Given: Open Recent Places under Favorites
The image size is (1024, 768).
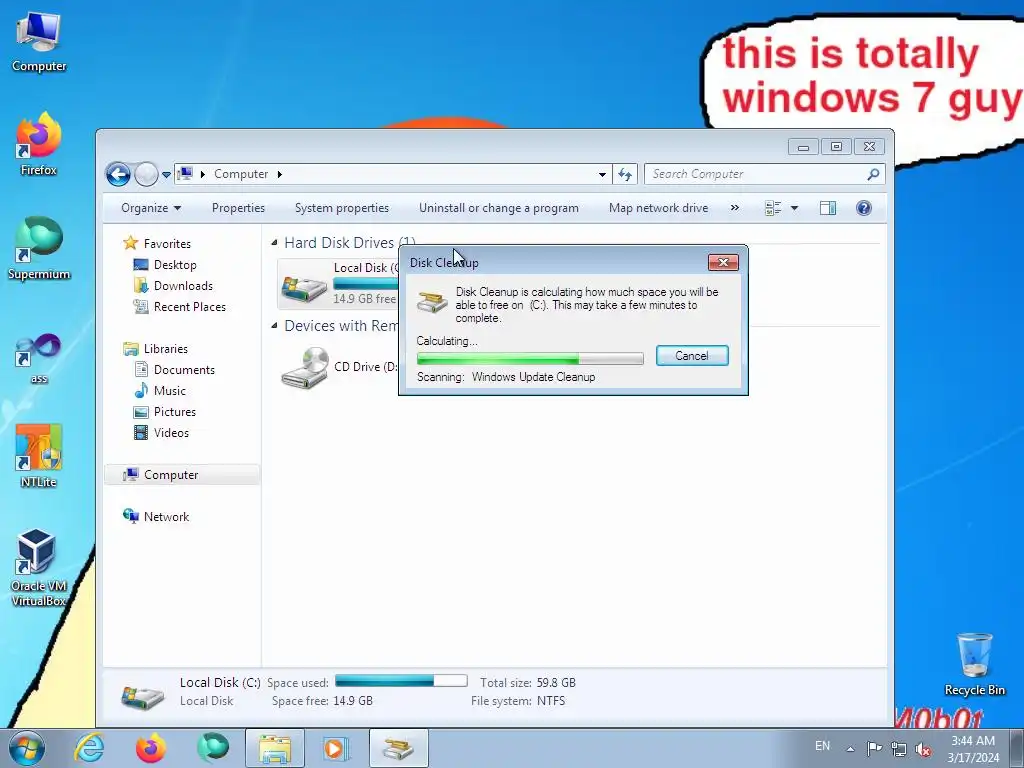Looking at the screenshot, I should tap(189, 306).
